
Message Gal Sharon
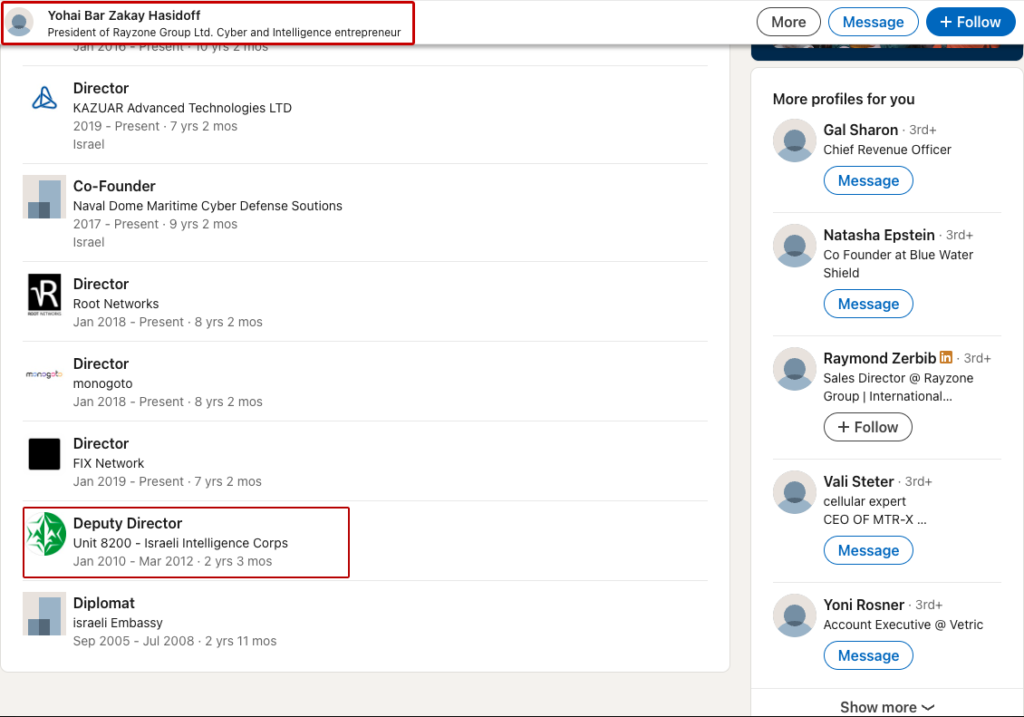click(868, 181)
